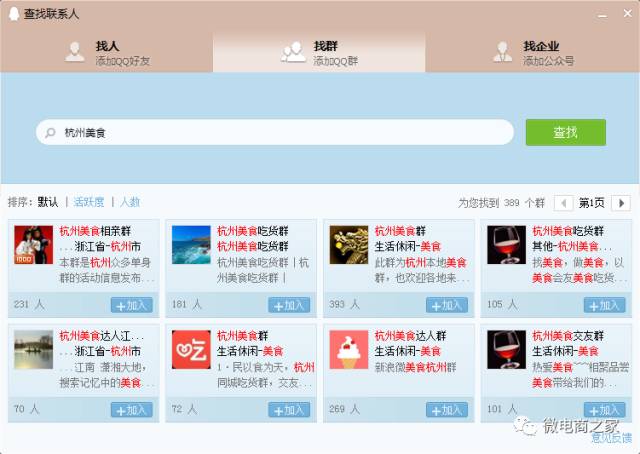Sort results by 默认
The width and height of the screenshot is (640, 454).
point(48,202)
